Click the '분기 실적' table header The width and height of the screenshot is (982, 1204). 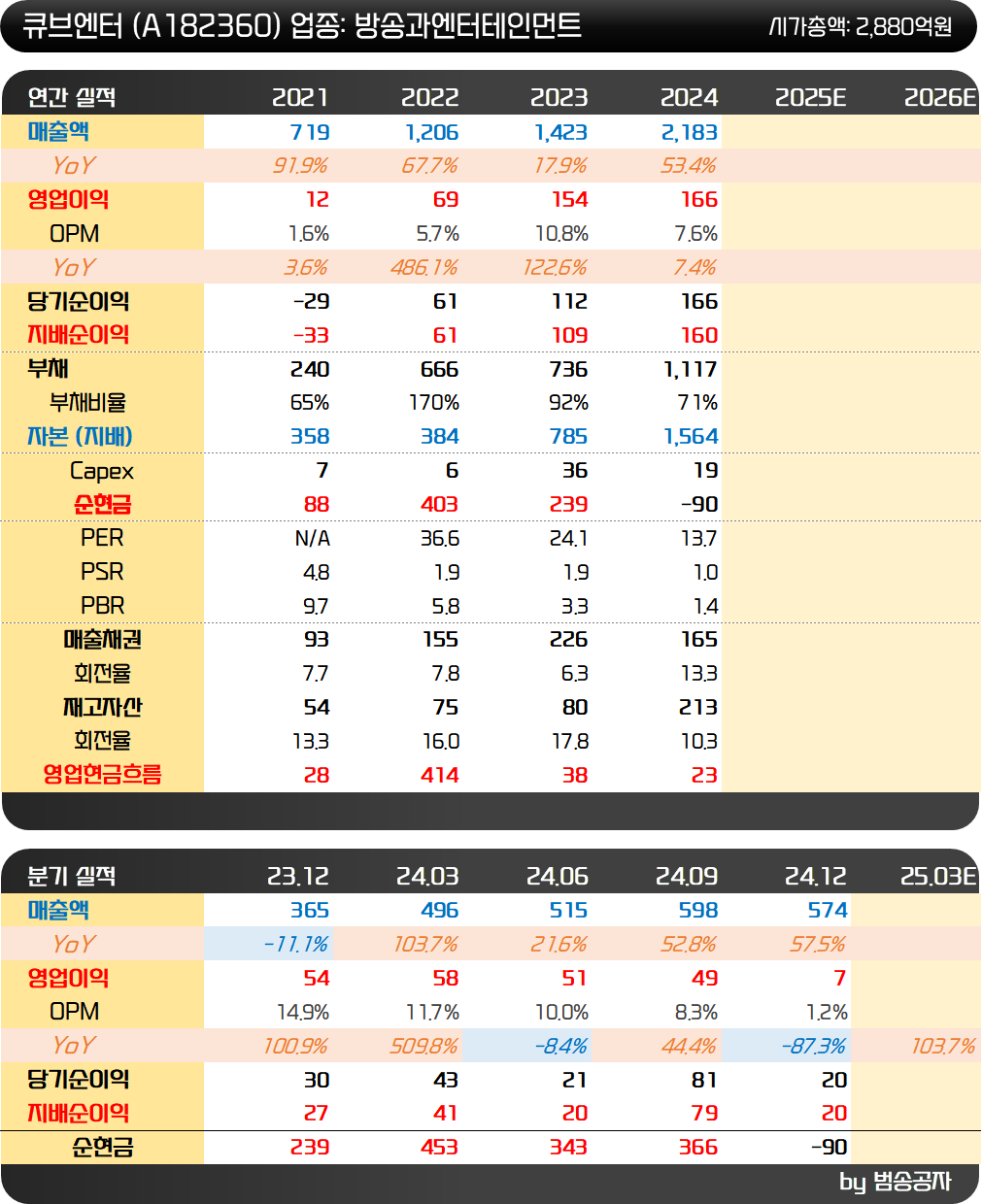tap(71, 876)
